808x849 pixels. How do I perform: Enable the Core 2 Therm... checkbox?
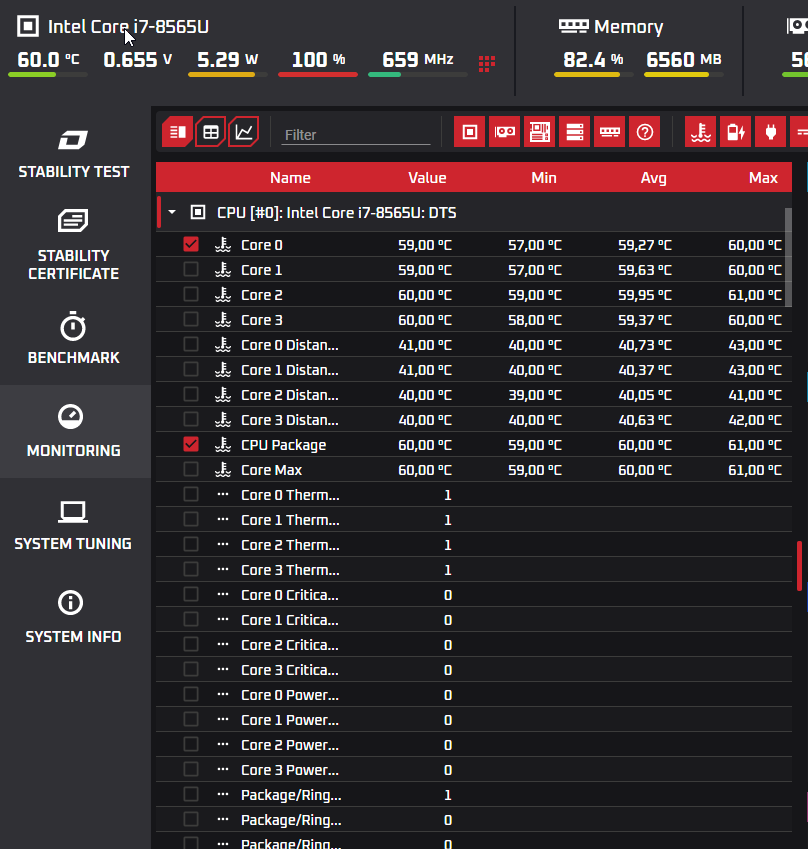pos(191,545)
